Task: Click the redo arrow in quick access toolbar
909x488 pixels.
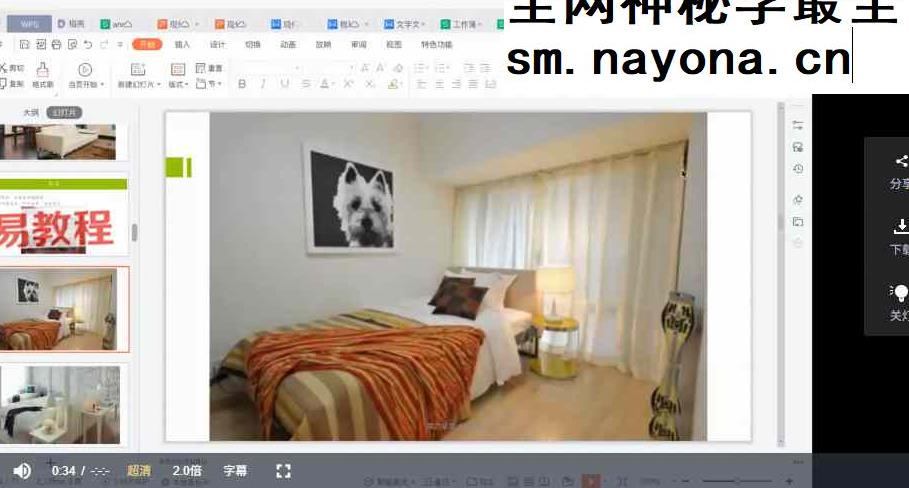Action: pos(104,44)
